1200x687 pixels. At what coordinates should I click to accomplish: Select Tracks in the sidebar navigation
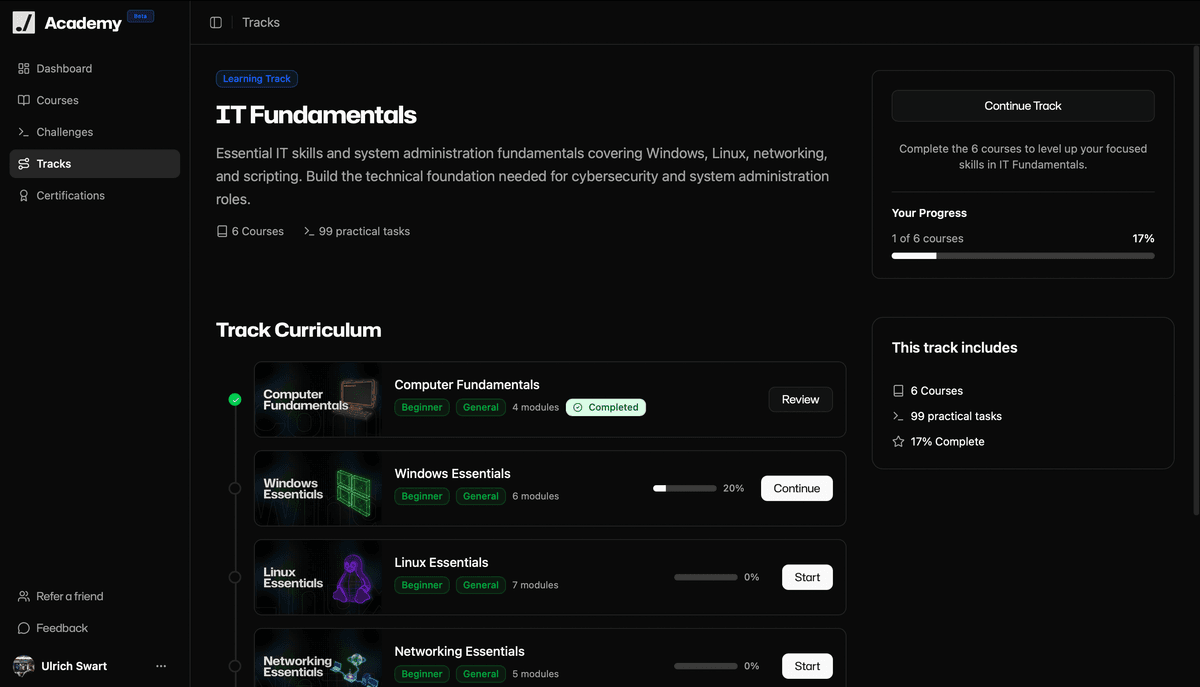(55, 163)
